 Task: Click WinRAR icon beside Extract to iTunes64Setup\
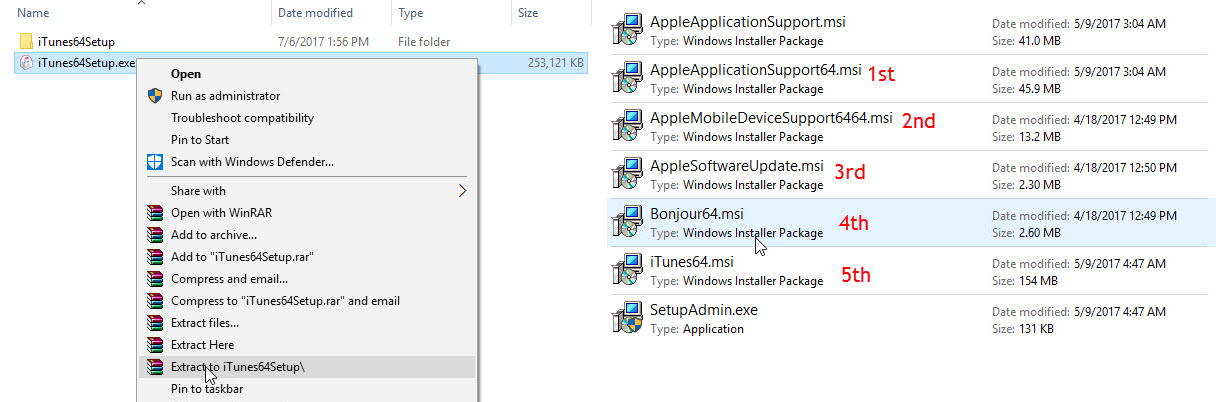tap(155, 366)
